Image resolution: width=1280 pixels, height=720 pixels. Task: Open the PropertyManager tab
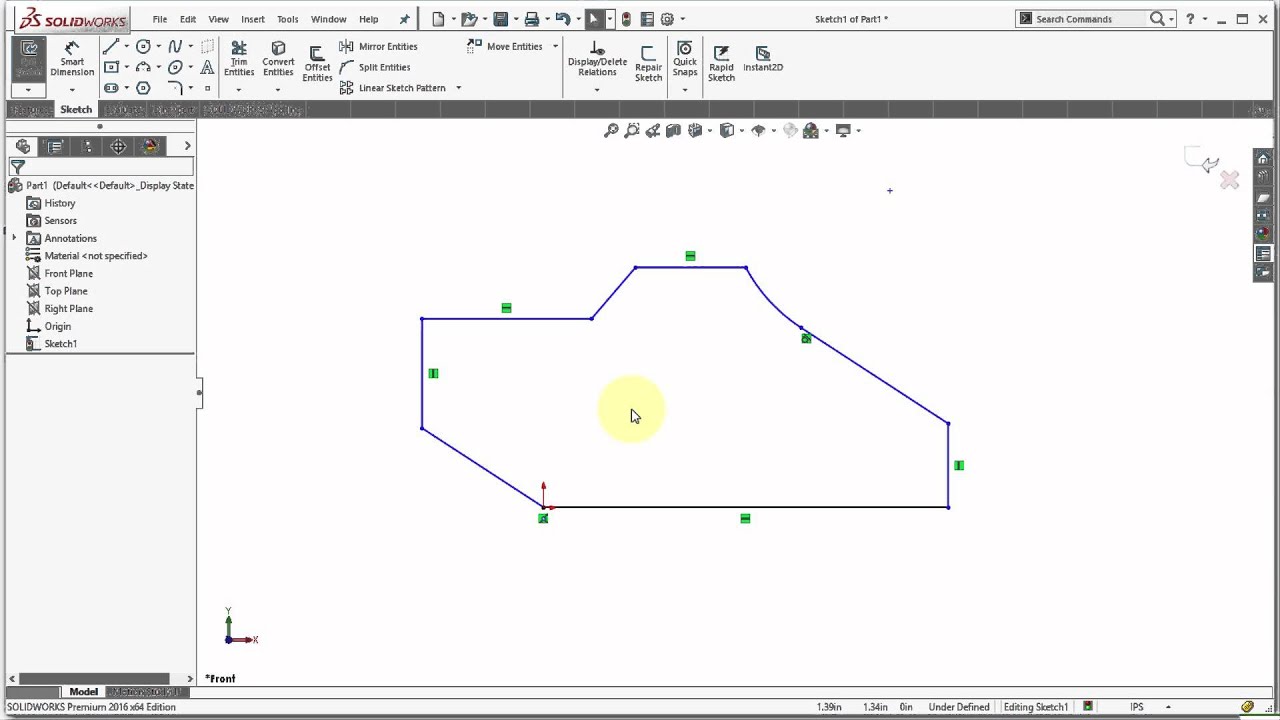pyautogui.click(x=55, y=146)
